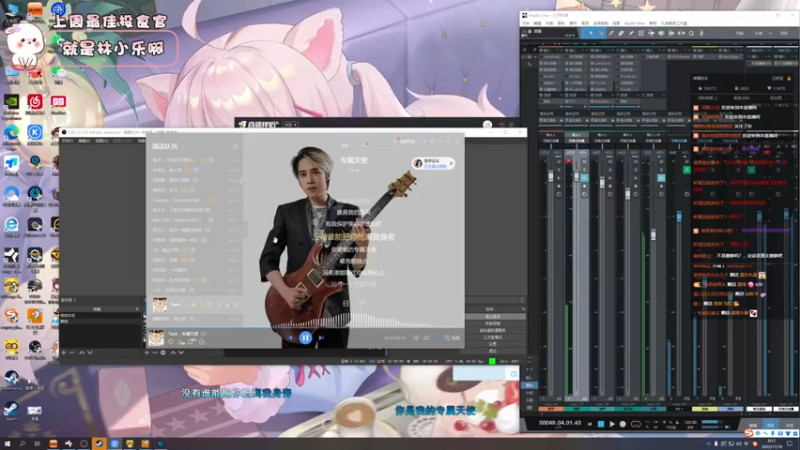800x450 pixels.
Task: Open the 帮助 menu in Studio One
Action: (x=653, y=23)
